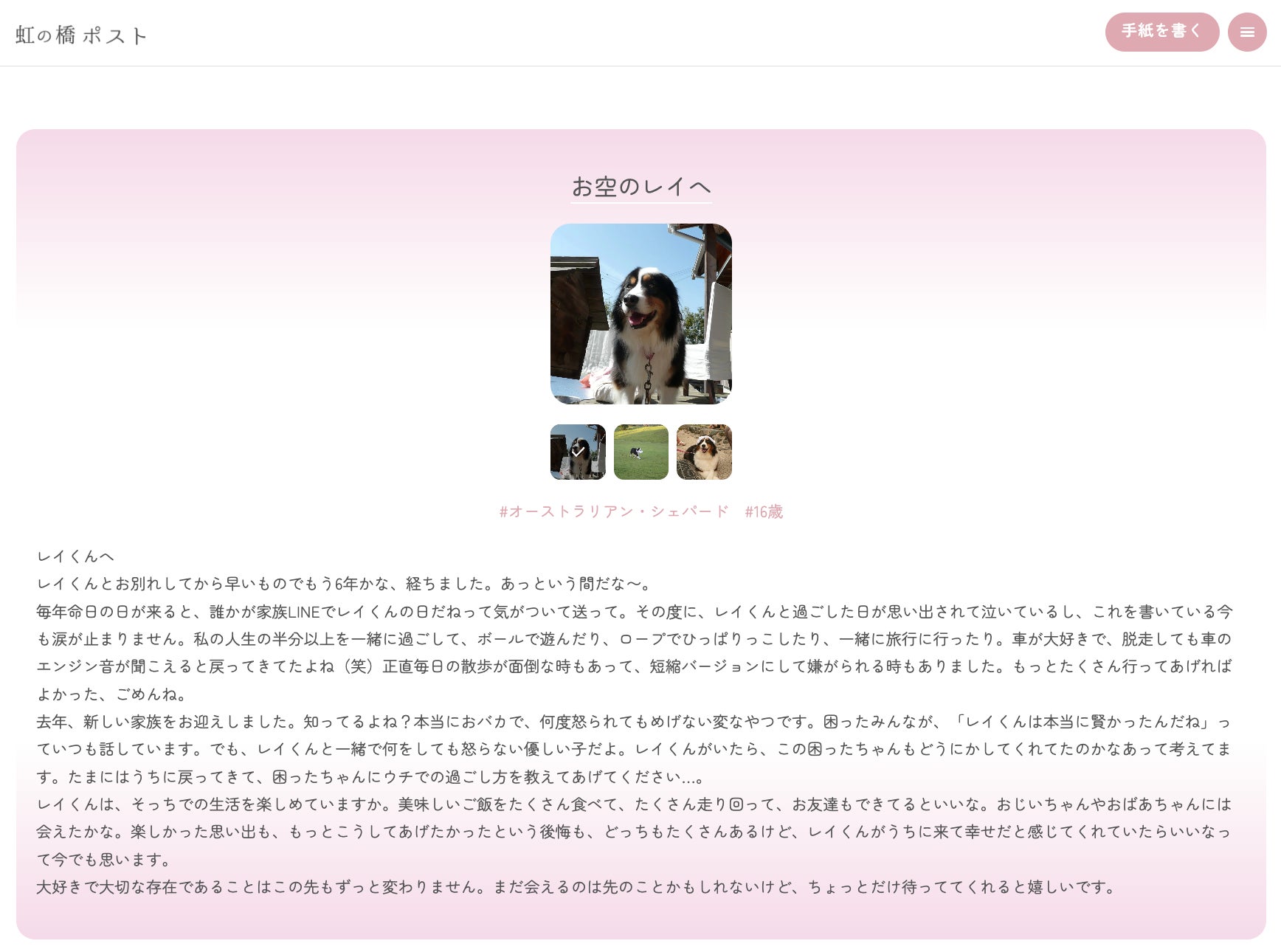This screenshot has width=1281, height=952.
Task: Select the third thumbnail, dog lying down
Action: pos(704,452)
